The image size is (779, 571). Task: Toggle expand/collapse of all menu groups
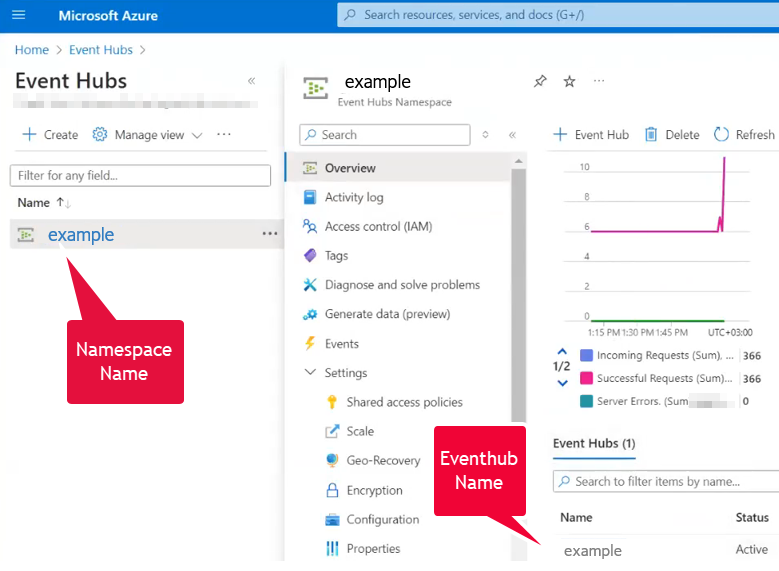[485, 135]
